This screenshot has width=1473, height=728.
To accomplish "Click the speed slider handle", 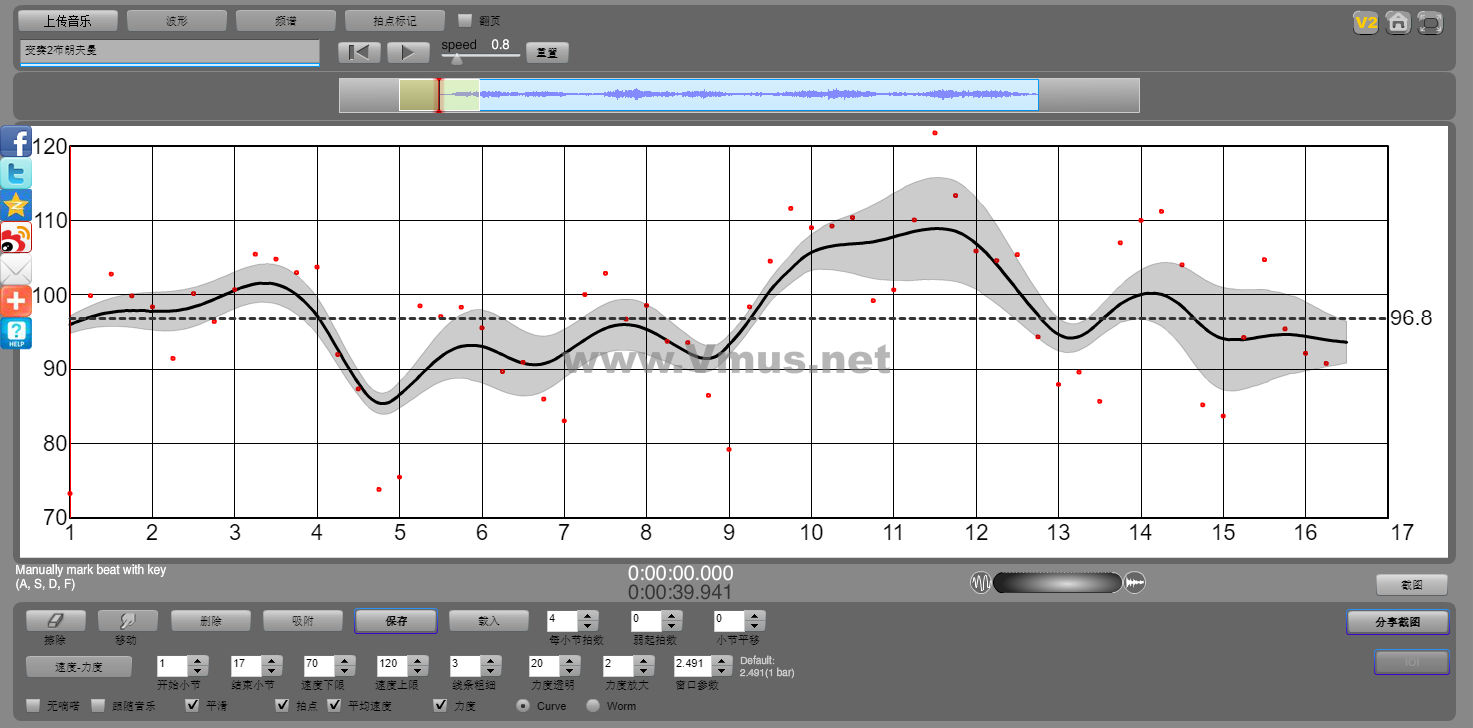I will 457,59.
